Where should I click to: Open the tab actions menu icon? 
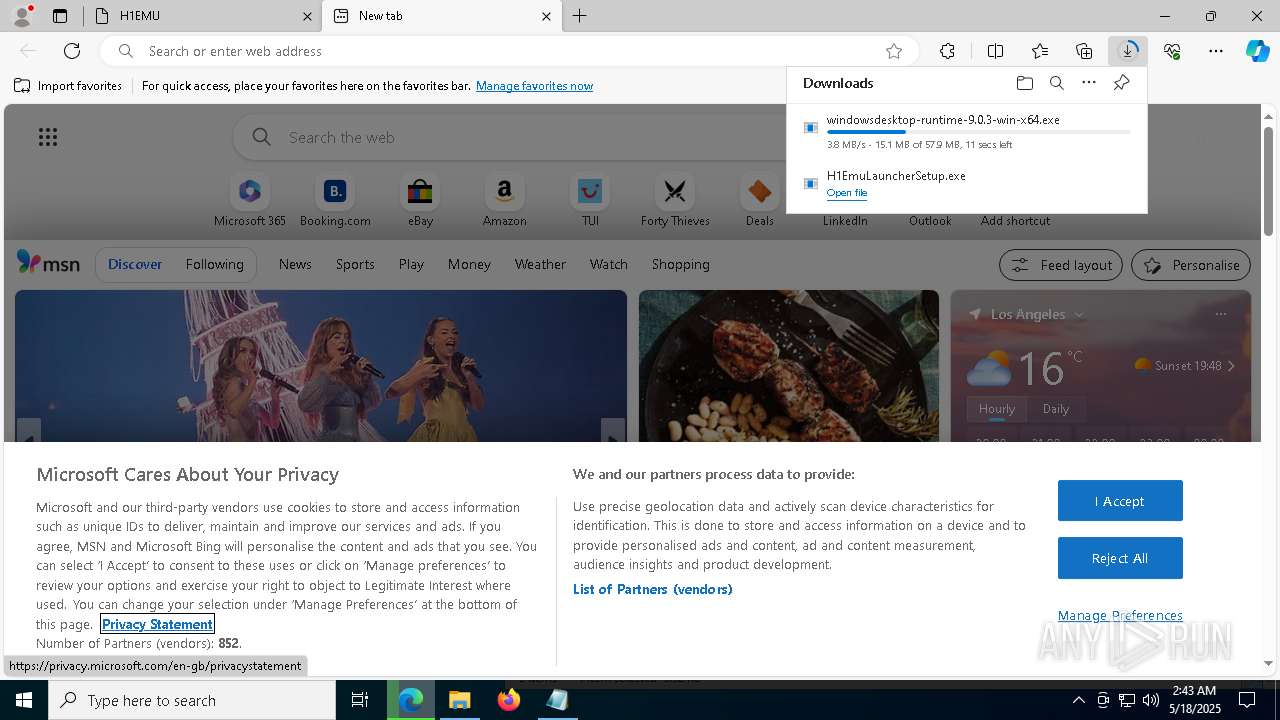click(x=60, y=16)
